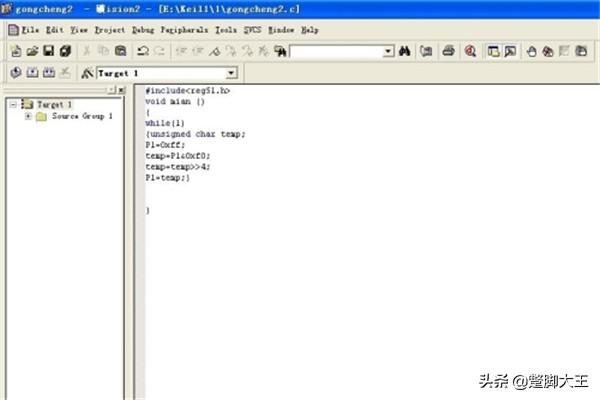Click the Open file folder icon
The height and width of the screenshot is (400, 600).
tap(33, 51)
